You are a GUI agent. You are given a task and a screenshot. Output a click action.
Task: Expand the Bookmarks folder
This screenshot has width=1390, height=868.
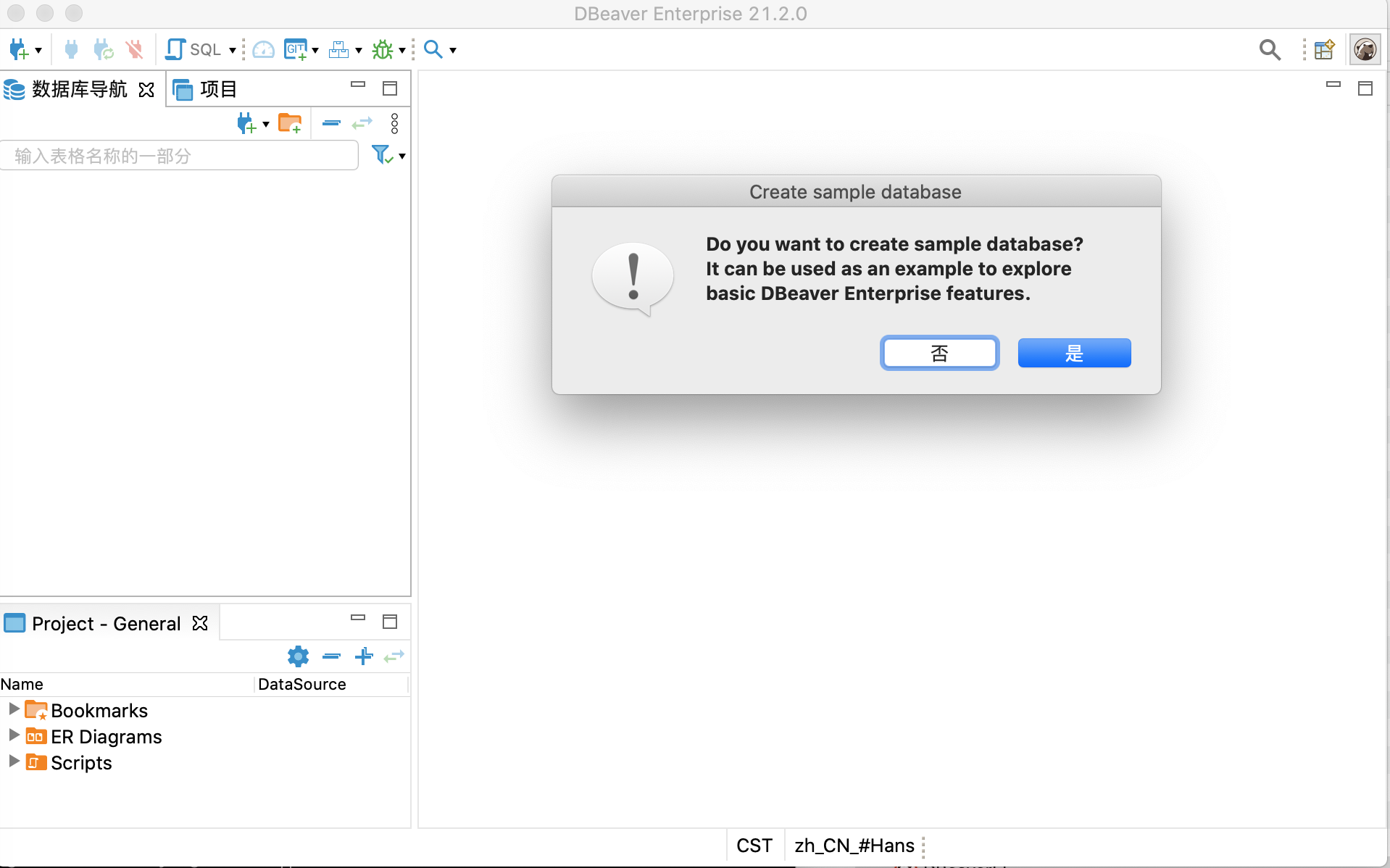13,709
